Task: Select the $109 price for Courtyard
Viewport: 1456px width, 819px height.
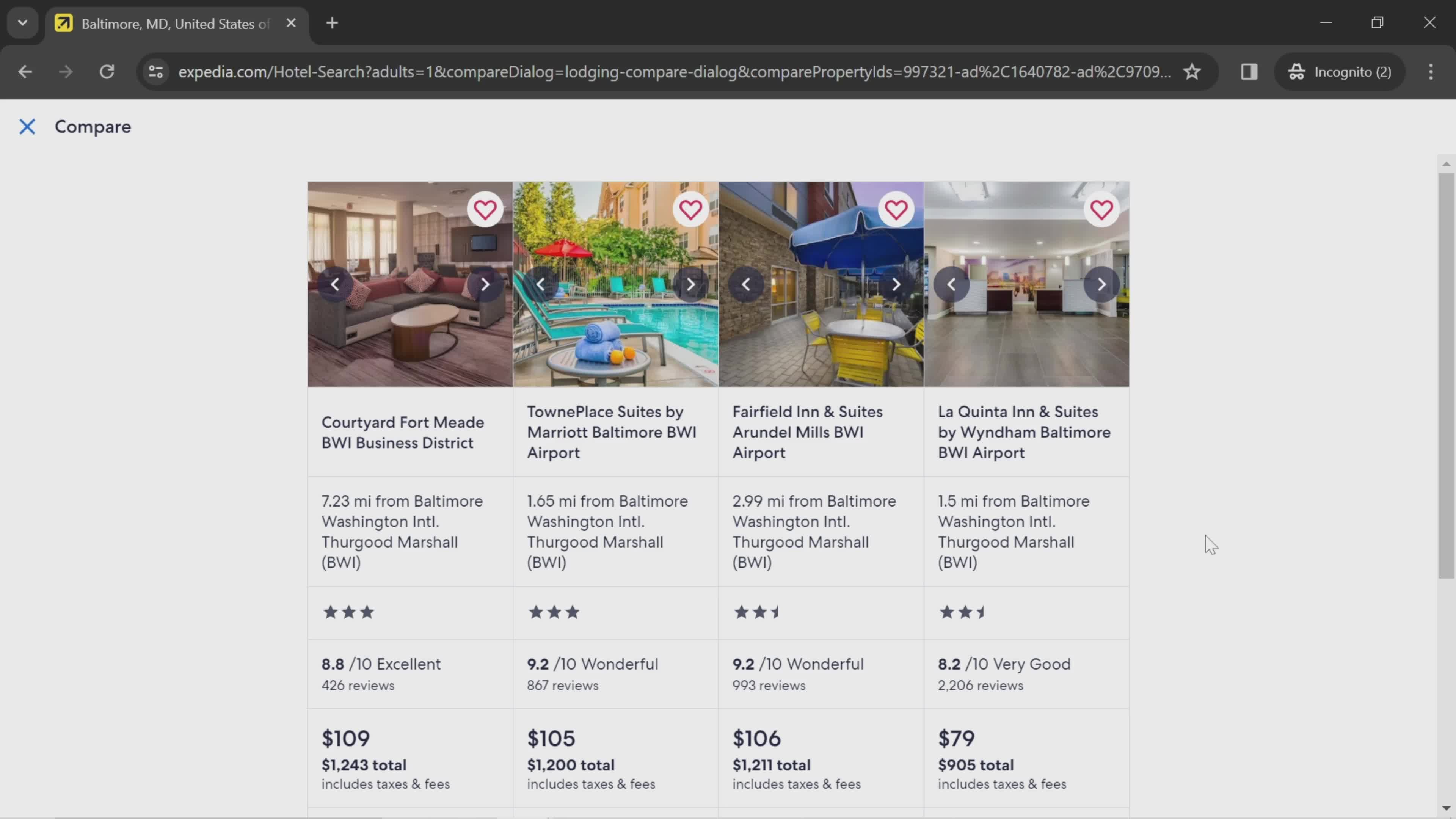Action: coord(345,738)
